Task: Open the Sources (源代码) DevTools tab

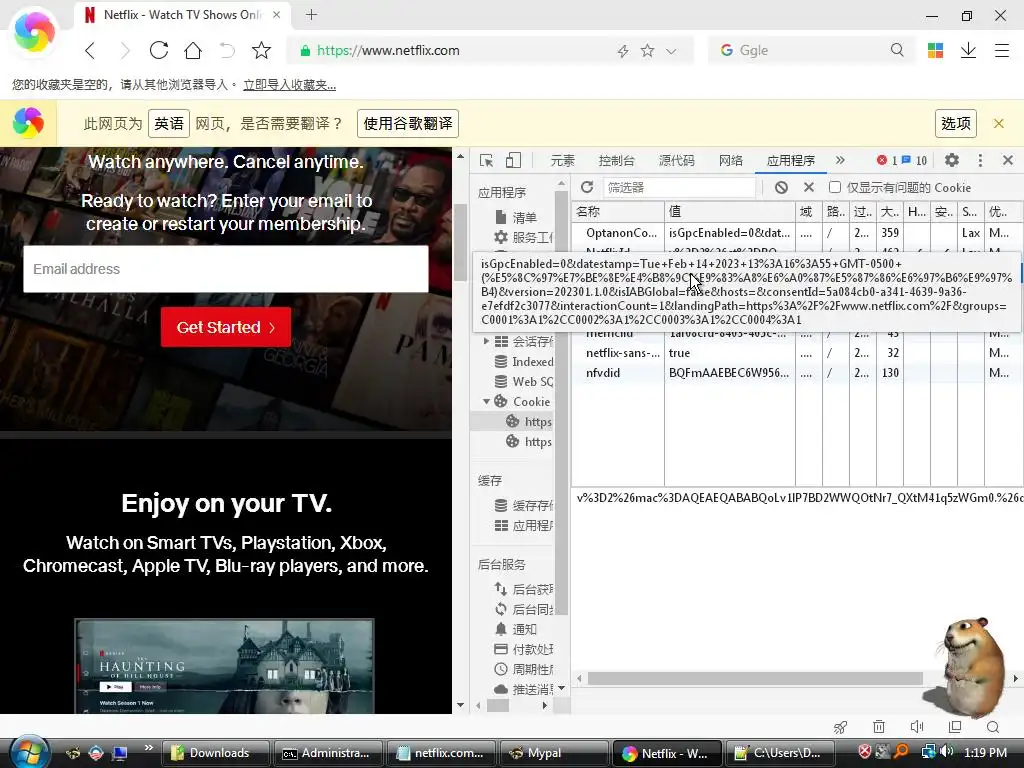Action: coord(677,161)
